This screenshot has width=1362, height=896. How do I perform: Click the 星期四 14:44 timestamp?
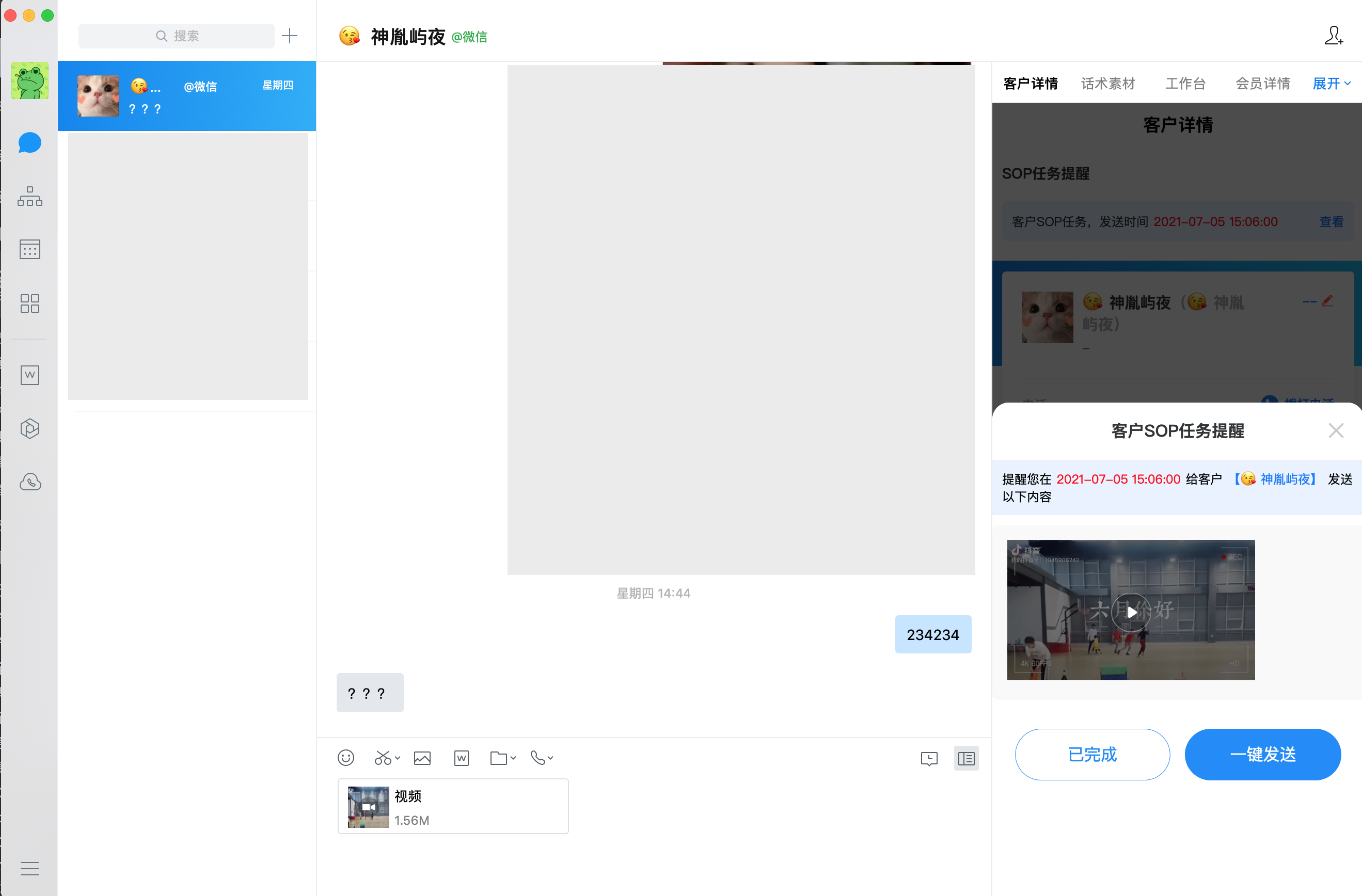pyautogui.click(x=653, y=594)
